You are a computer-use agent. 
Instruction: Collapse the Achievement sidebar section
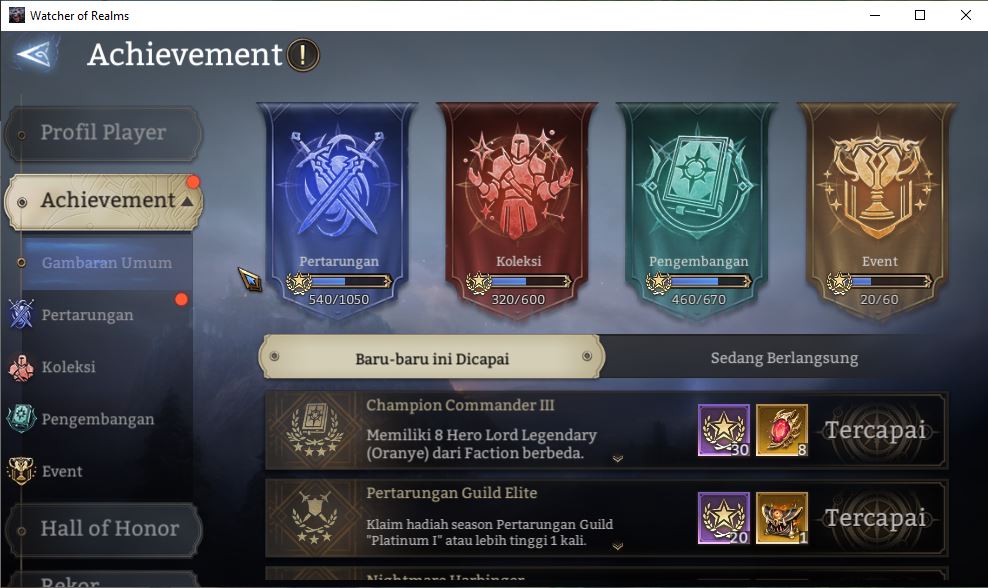187,202
